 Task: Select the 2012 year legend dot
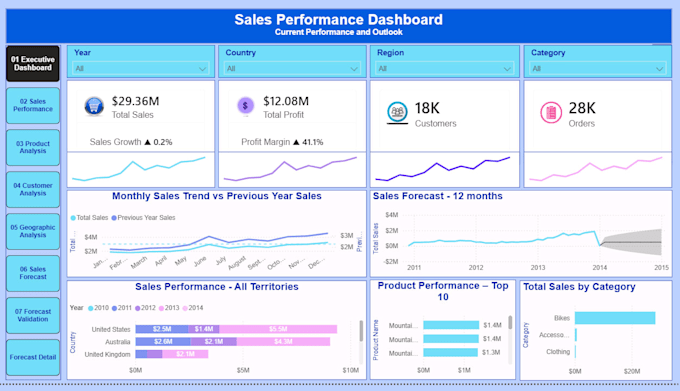(x=137, y=308)
